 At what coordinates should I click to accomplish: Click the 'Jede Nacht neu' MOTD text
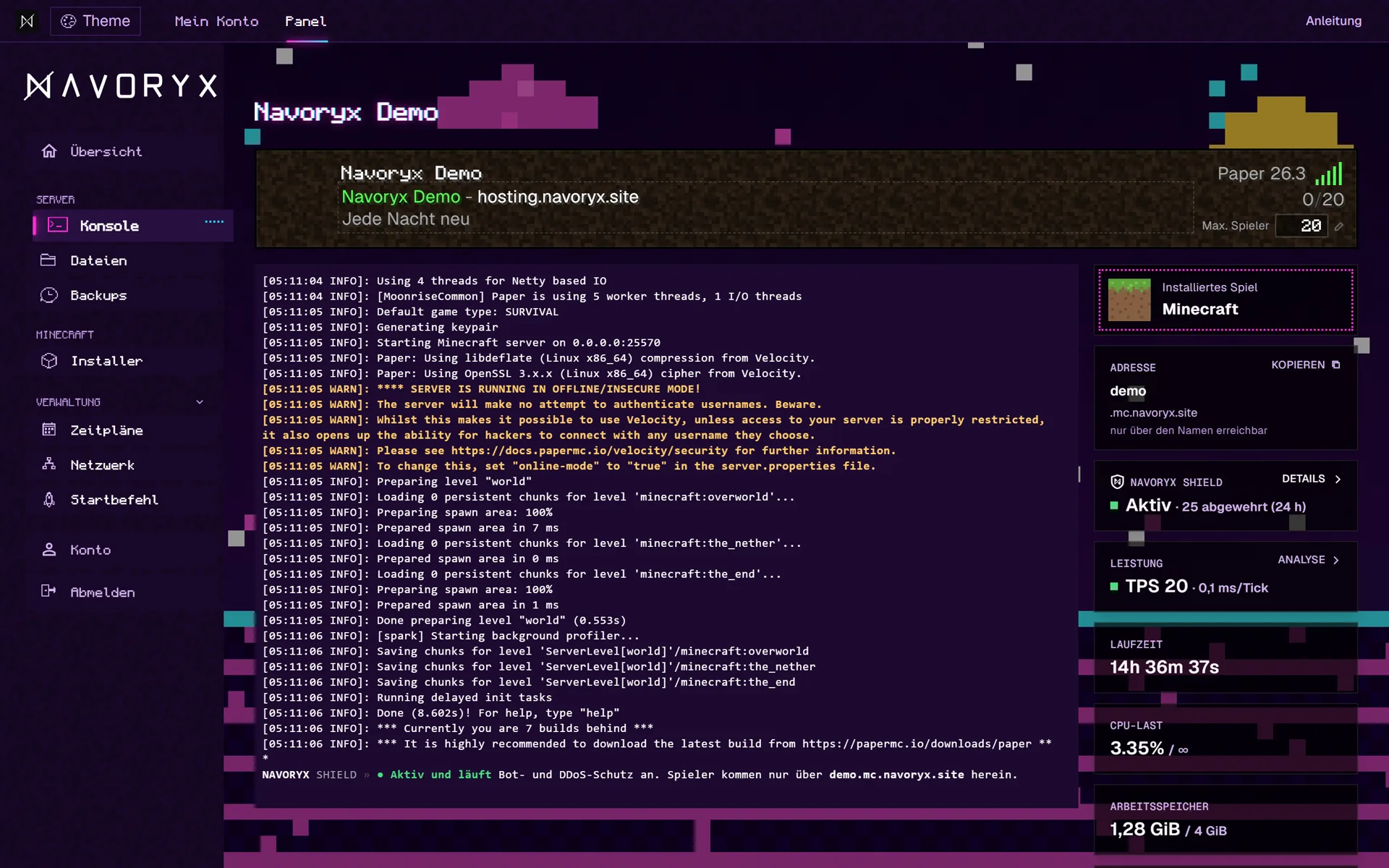(406, 219)
